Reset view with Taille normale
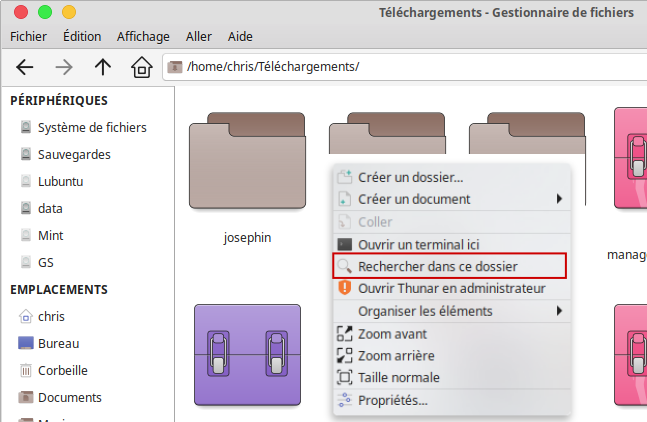Screen dimensions: 647x422 point(452,377)
